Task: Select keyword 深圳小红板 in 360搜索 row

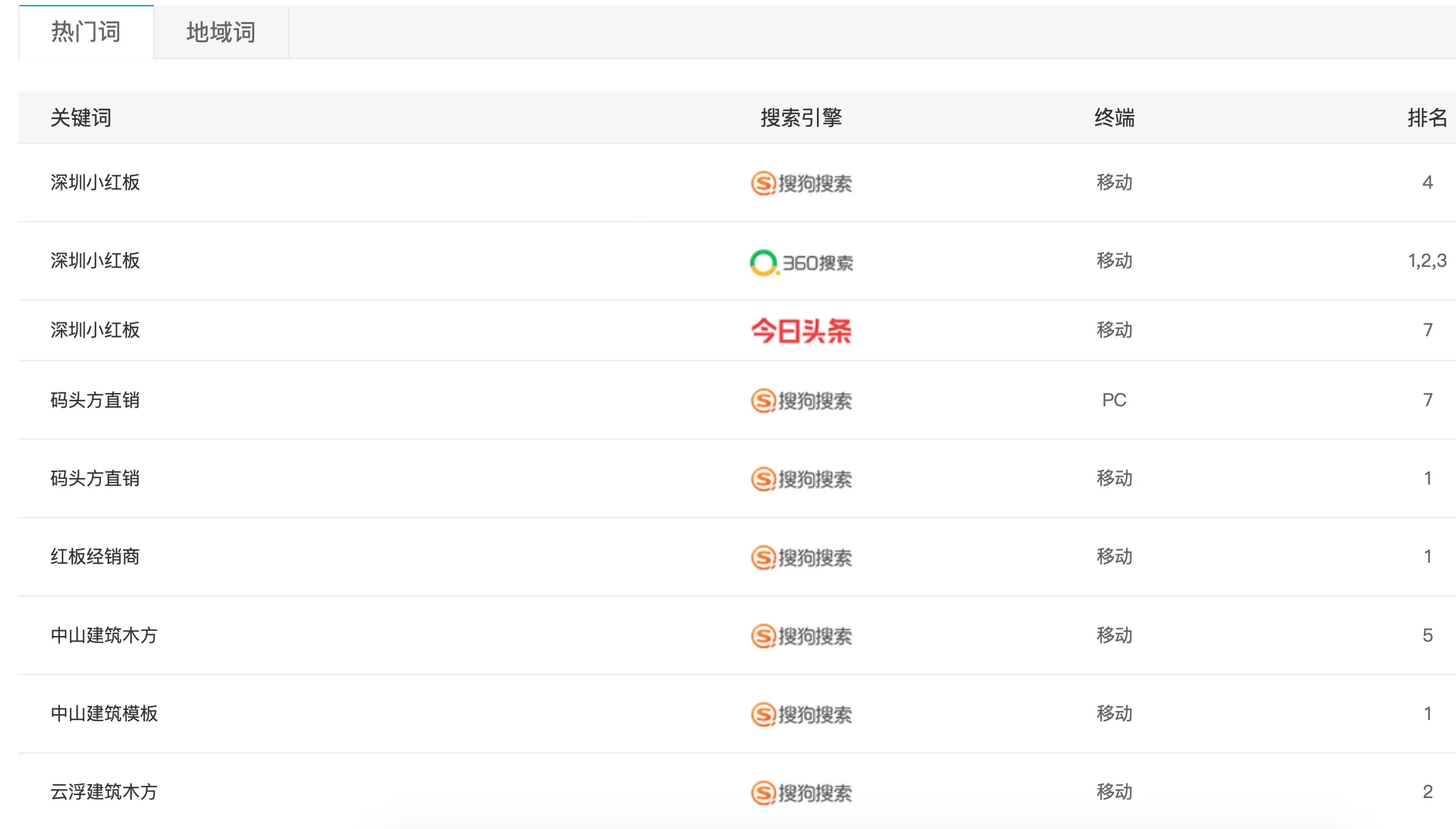Action: tap(95, 261)
